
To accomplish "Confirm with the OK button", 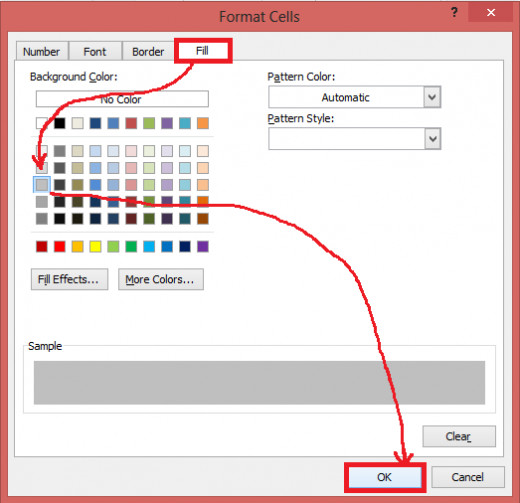I will (x=385, y=477).
